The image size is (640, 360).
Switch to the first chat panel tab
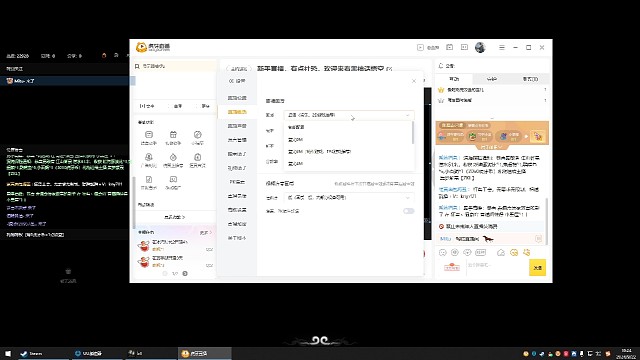pyautogui.click(x=454, y=79)
